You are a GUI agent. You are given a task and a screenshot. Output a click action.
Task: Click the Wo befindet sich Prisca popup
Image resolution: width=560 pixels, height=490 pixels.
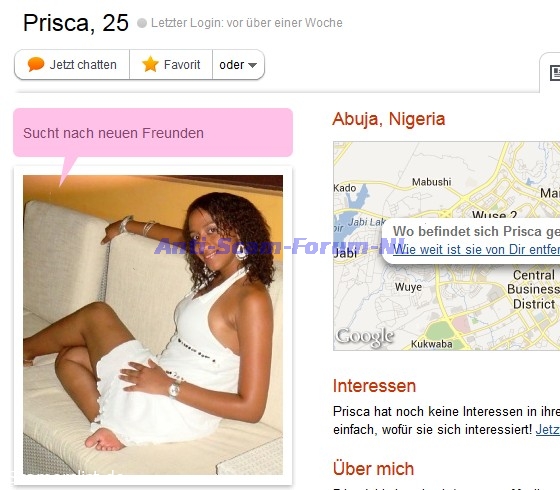471,240
